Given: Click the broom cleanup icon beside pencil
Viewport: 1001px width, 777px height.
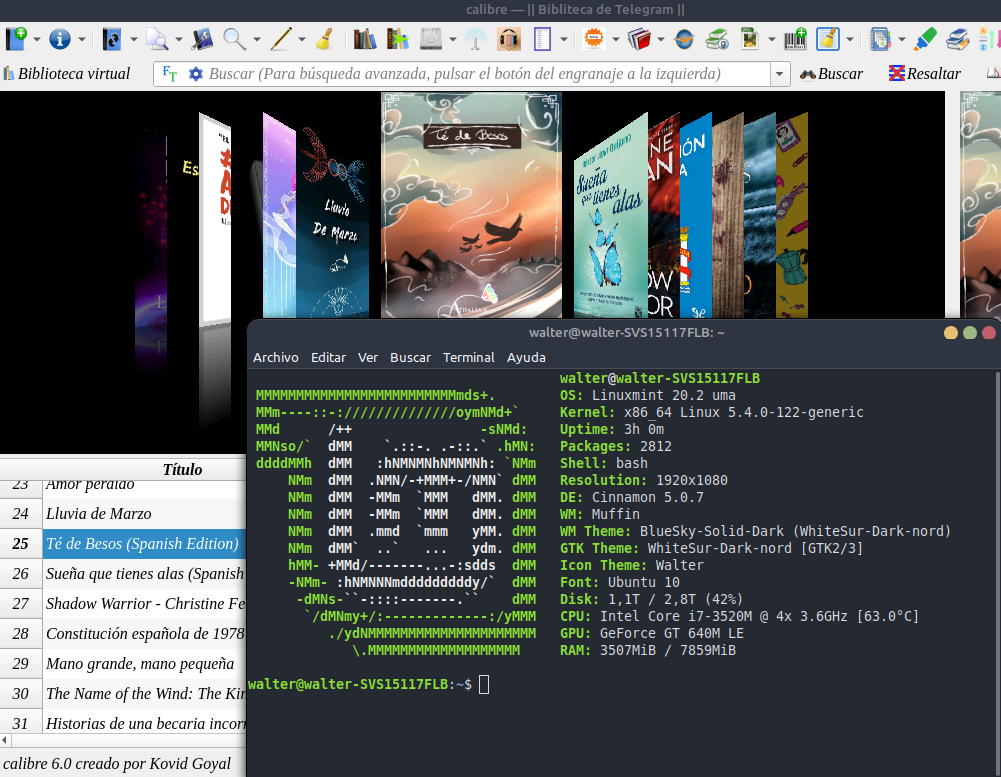Looking at the screenshot, I should tap(324, 39).
